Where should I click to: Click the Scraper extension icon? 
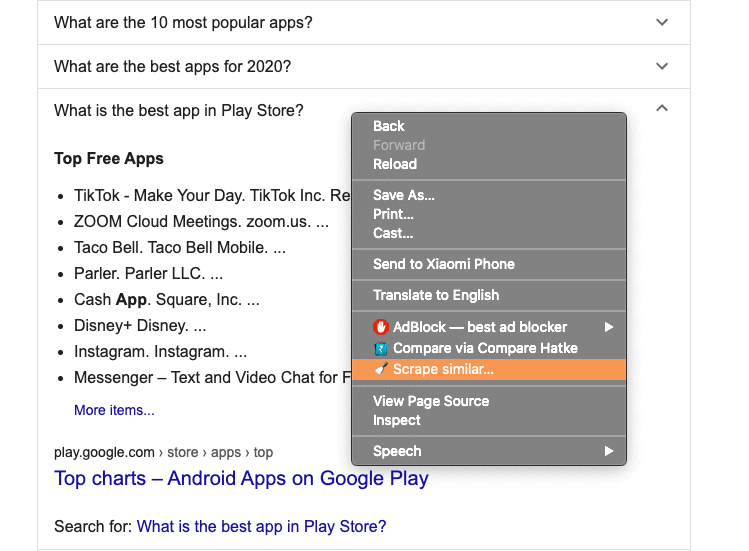[x=381, y=369]
